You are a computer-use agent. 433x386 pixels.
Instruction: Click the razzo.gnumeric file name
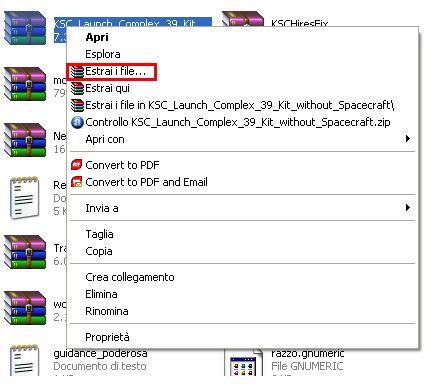[x=308, y=353]
